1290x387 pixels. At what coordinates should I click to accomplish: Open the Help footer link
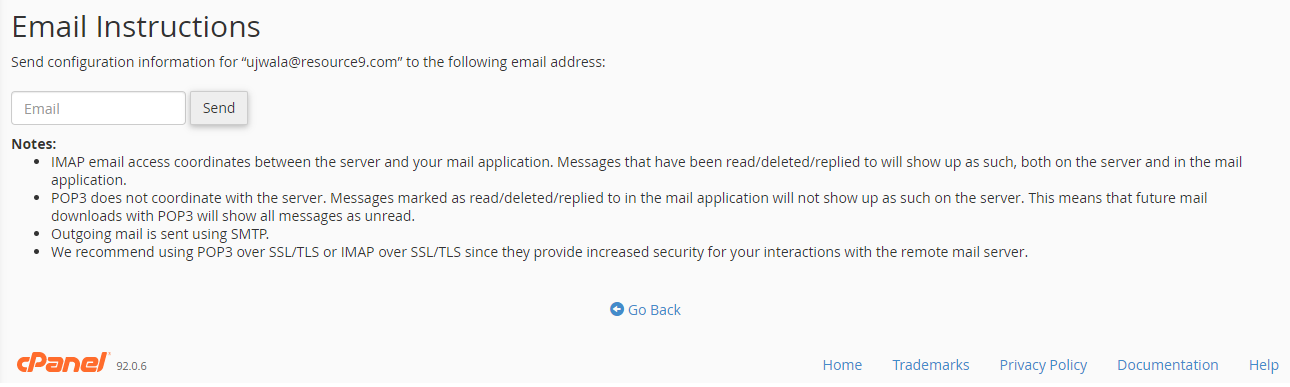pyautogui.click(x=1264, y=365)
